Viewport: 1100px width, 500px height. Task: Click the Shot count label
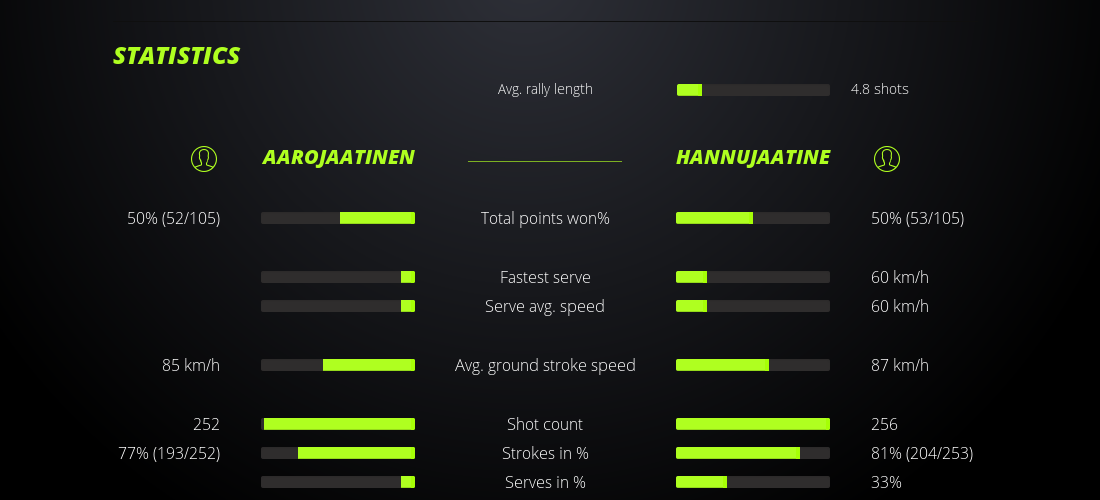pyautogui.click(x=545, y=424)
